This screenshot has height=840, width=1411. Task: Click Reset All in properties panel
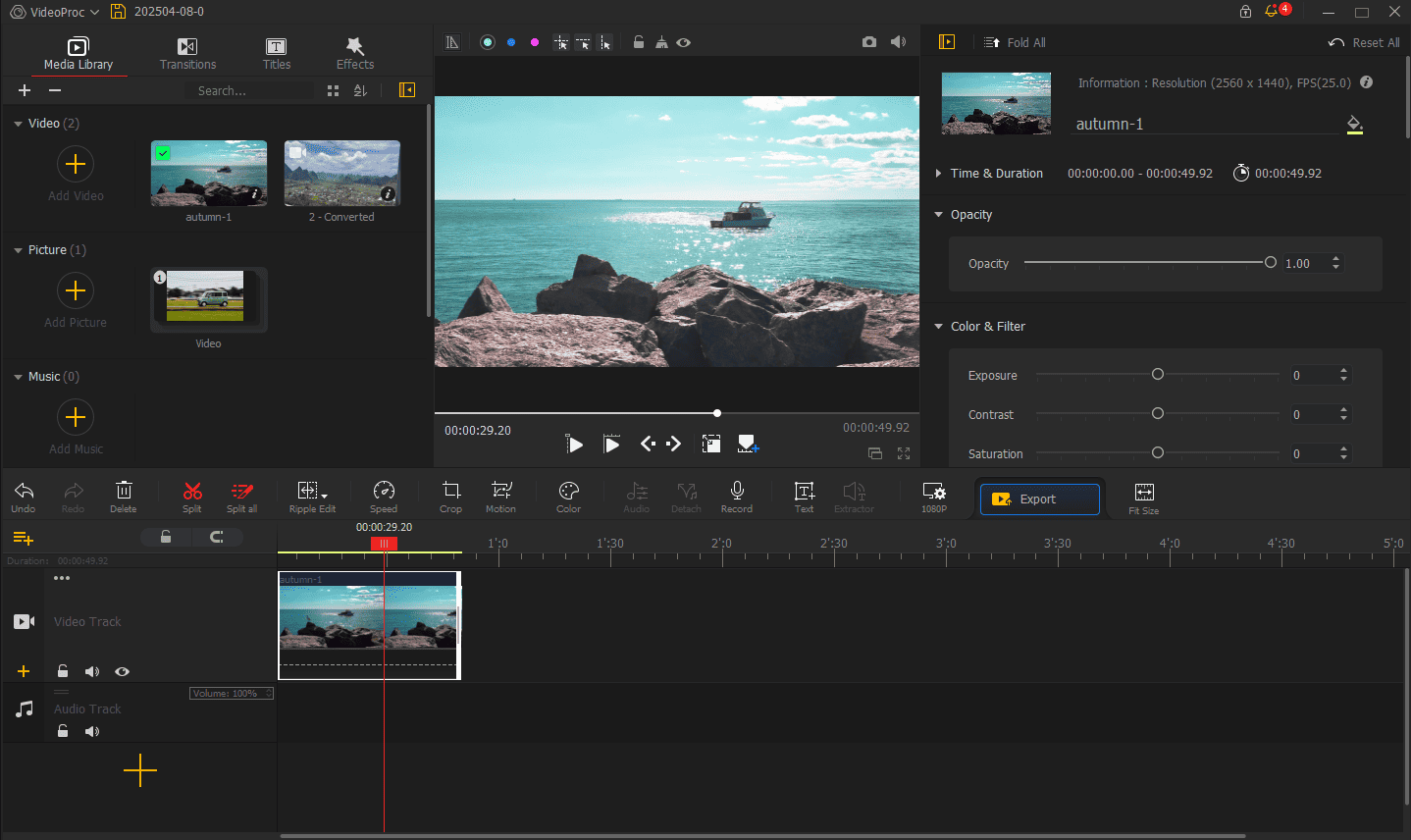1364,43
